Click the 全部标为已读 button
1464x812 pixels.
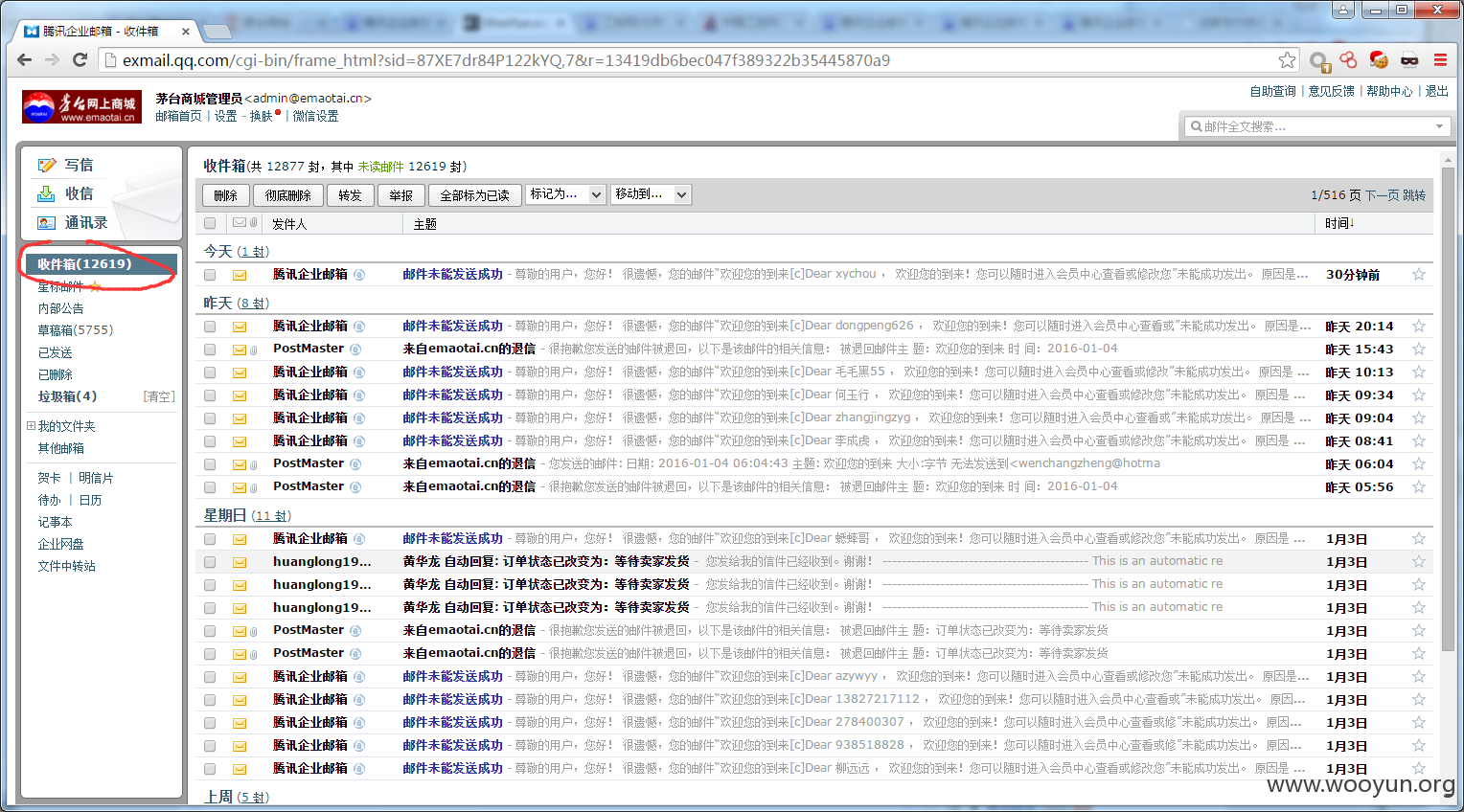point(475,195)
